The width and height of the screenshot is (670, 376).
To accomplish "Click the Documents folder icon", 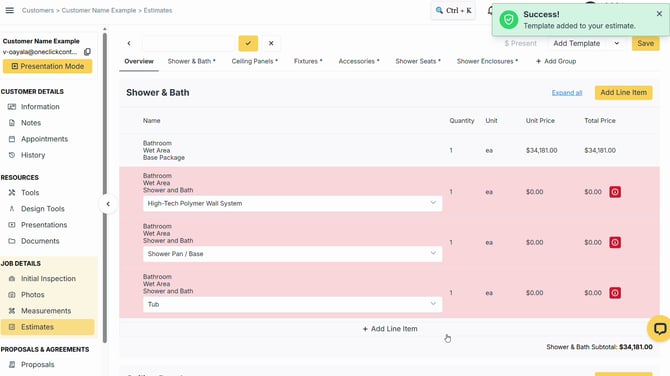I will click(x=12, y=241).
